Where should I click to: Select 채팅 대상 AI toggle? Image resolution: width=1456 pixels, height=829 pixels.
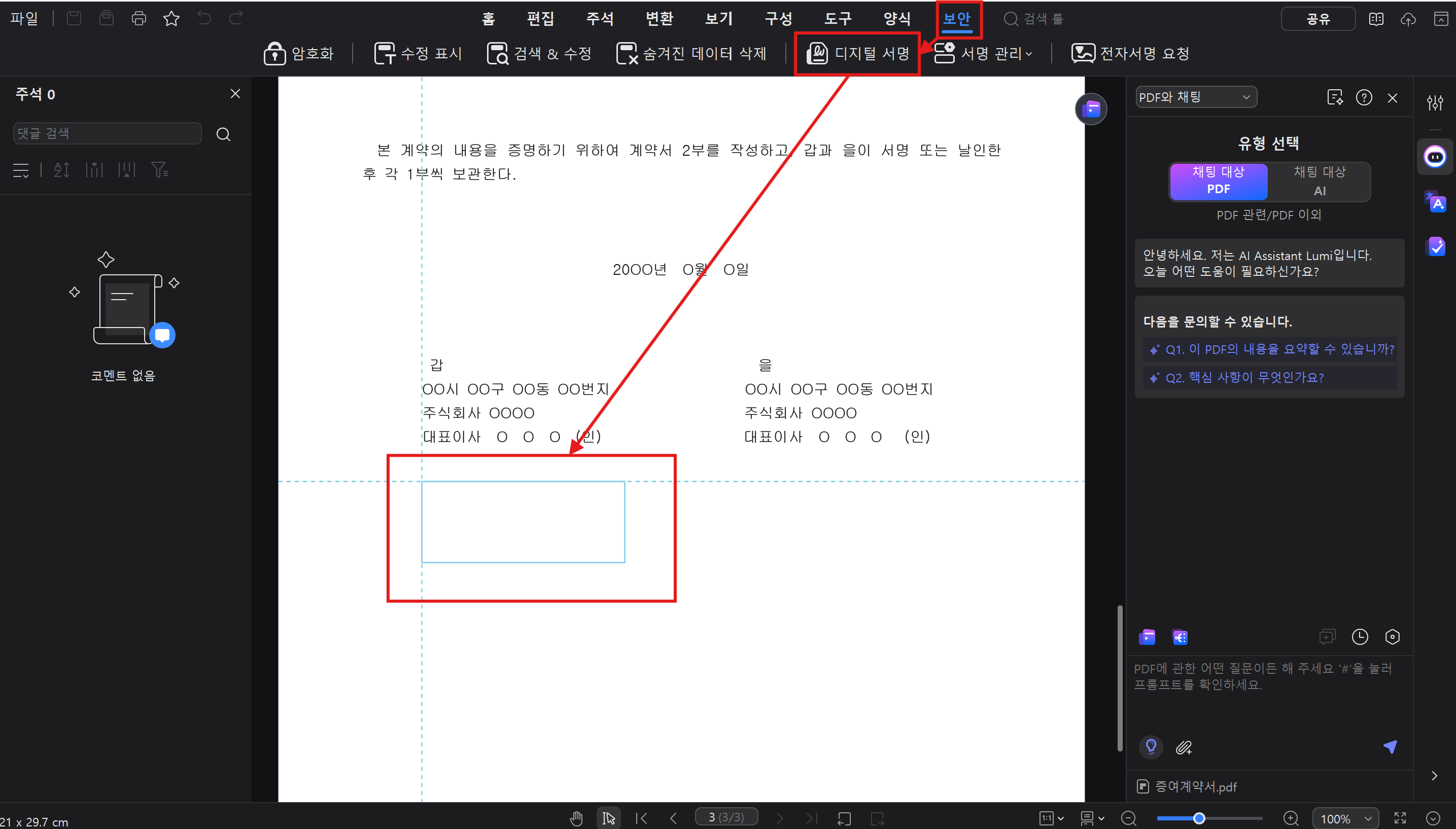(1320, 181)
